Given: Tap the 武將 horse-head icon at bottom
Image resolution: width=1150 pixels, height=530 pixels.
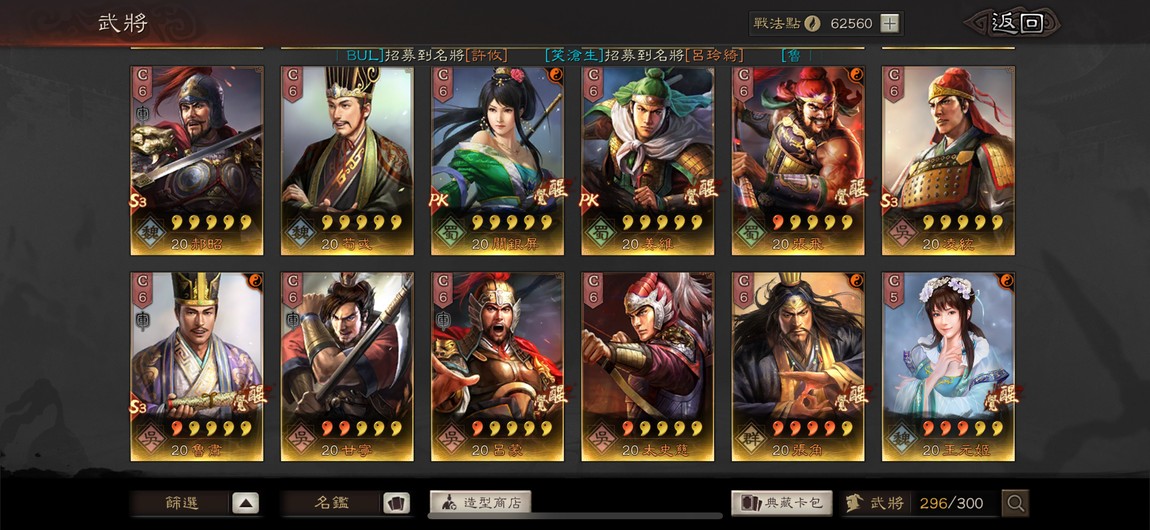Looking at the screenshot, I should click(853, 503).
